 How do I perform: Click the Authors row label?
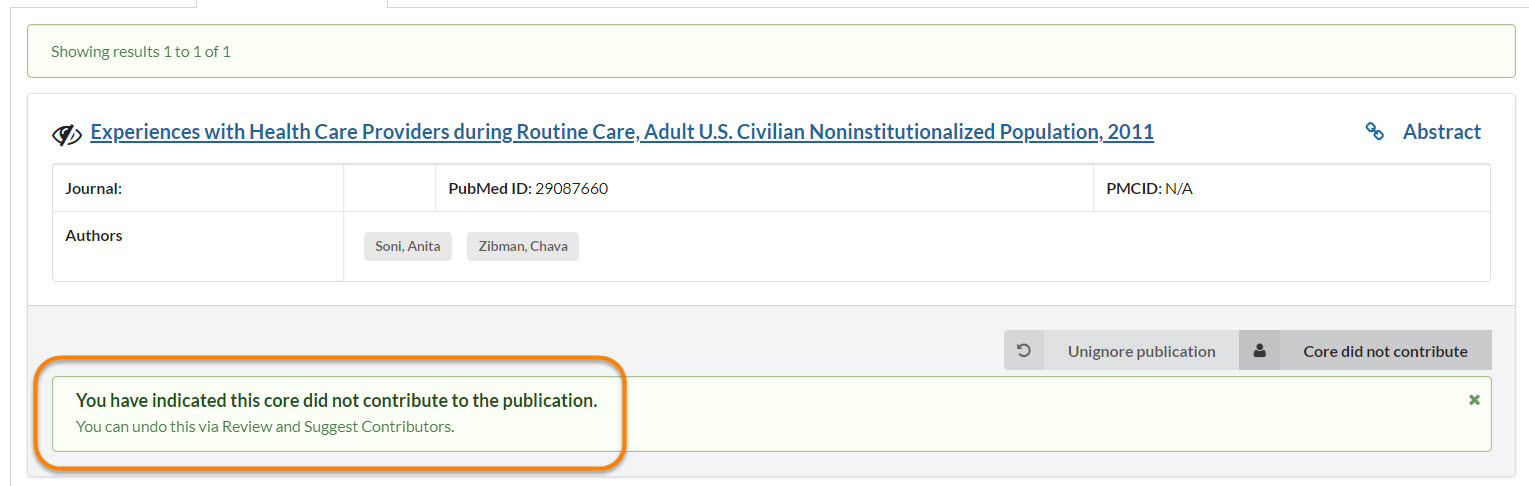[x=94, y=236]
